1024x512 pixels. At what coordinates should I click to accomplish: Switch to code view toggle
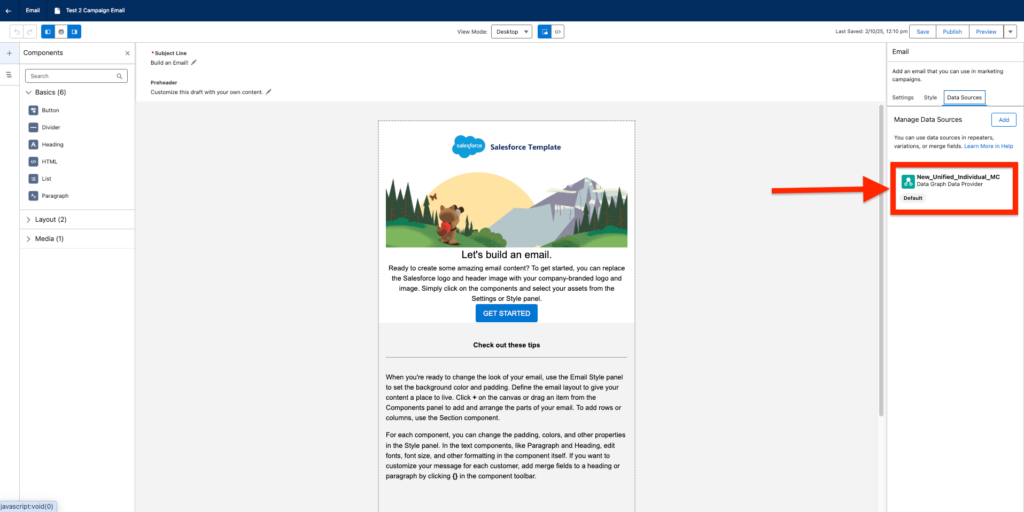(558, 32)
